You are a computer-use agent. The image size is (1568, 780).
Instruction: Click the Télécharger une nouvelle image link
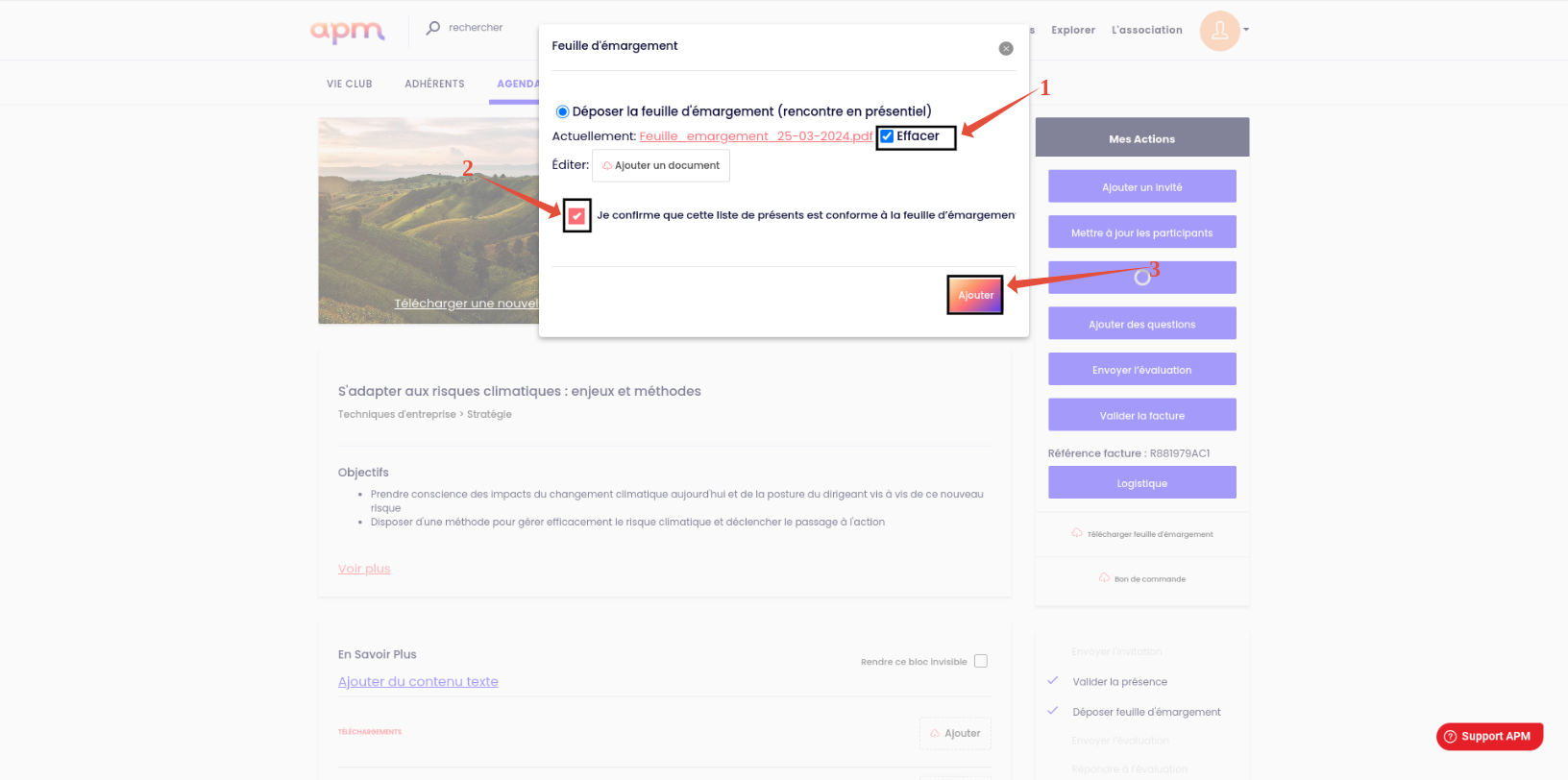466,304
